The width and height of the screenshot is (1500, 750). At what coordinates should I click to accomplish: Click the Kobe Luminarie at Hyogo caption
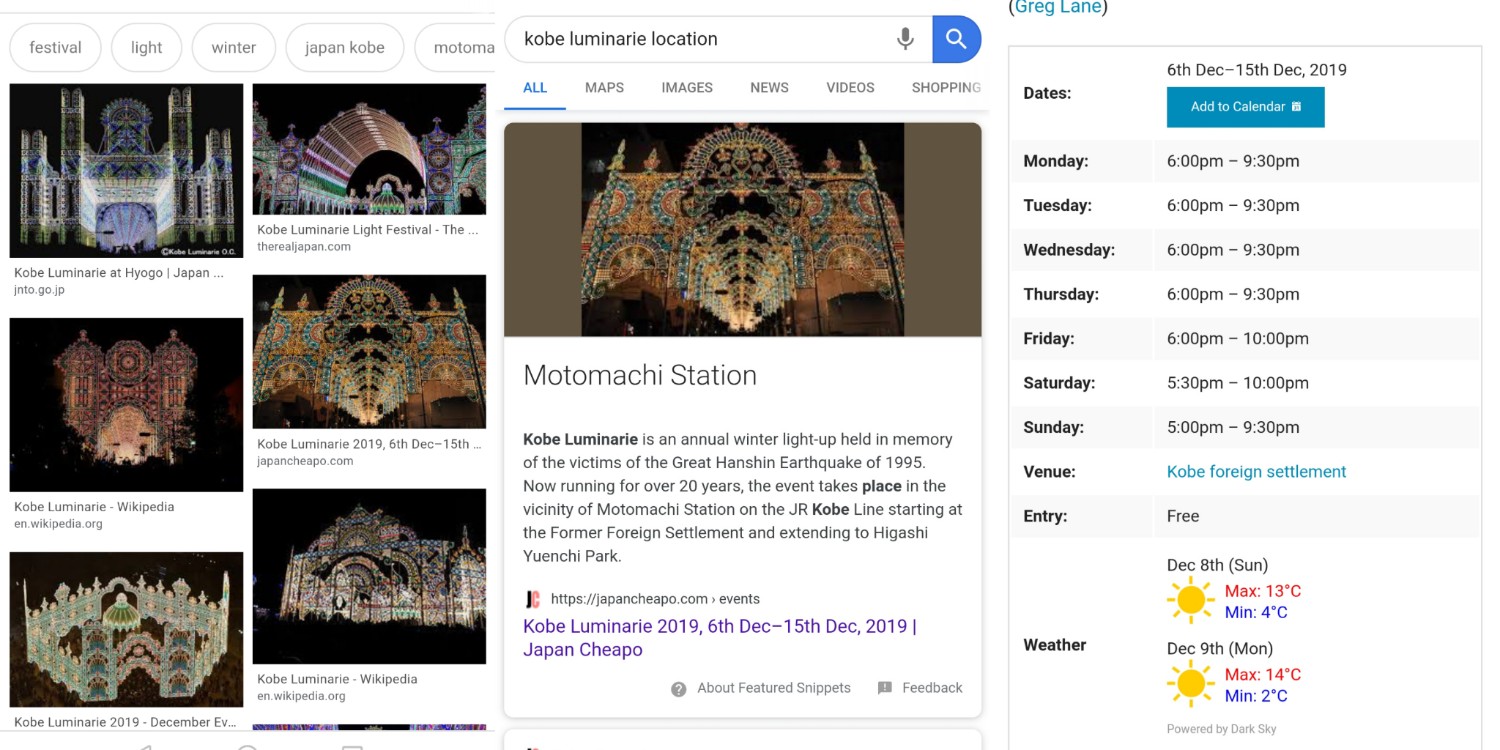119,273
